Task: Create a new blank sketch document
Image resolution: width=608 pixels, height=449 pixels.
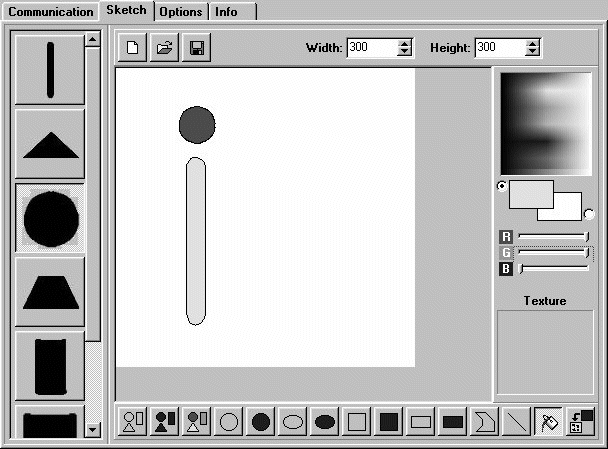Action: [x=132, y=47]
